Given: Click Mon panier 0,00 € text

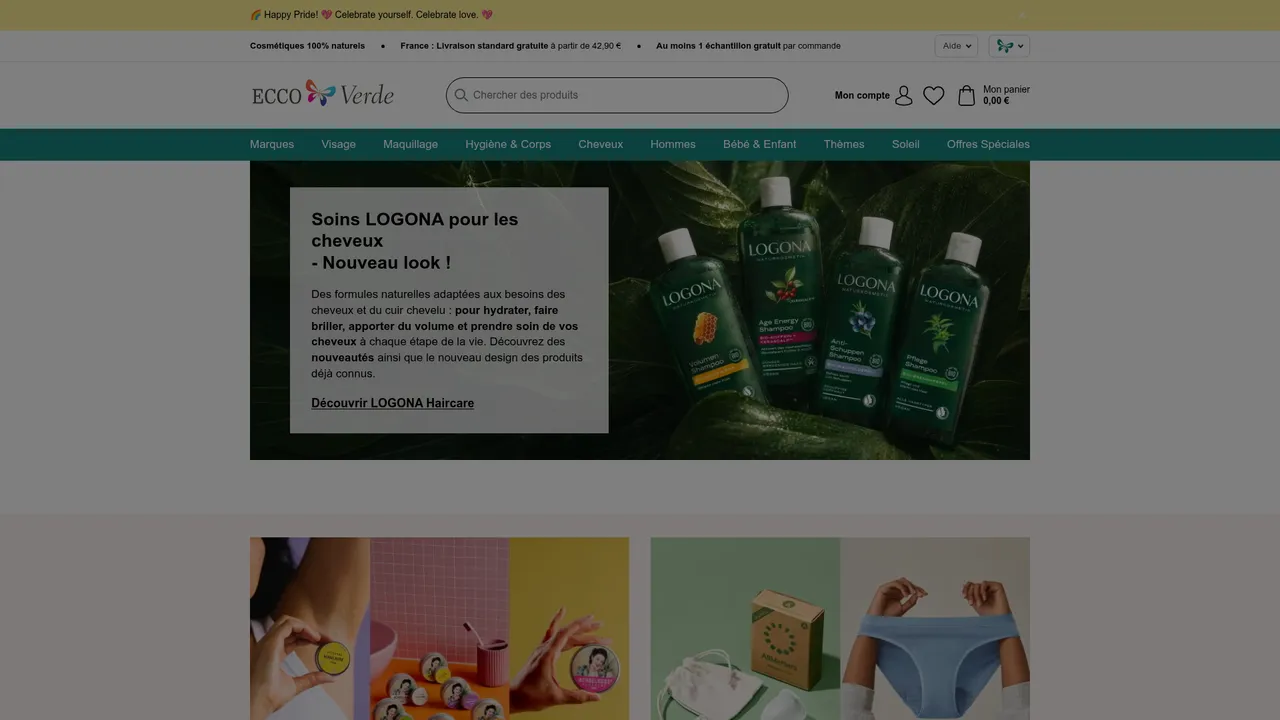Looking at the screenshot, I should [x=1006, y=95].
